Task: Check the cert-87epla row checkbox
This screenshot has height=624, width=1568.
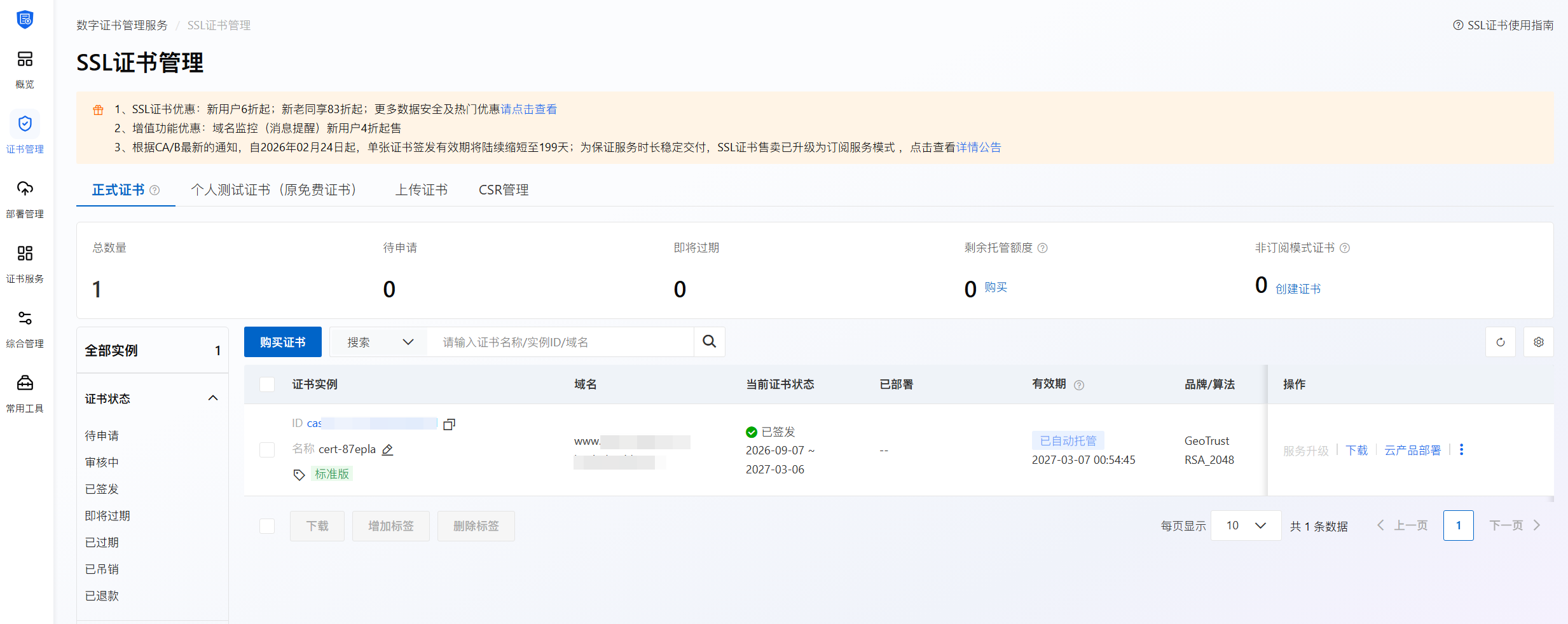Action: tap(267, 450)
